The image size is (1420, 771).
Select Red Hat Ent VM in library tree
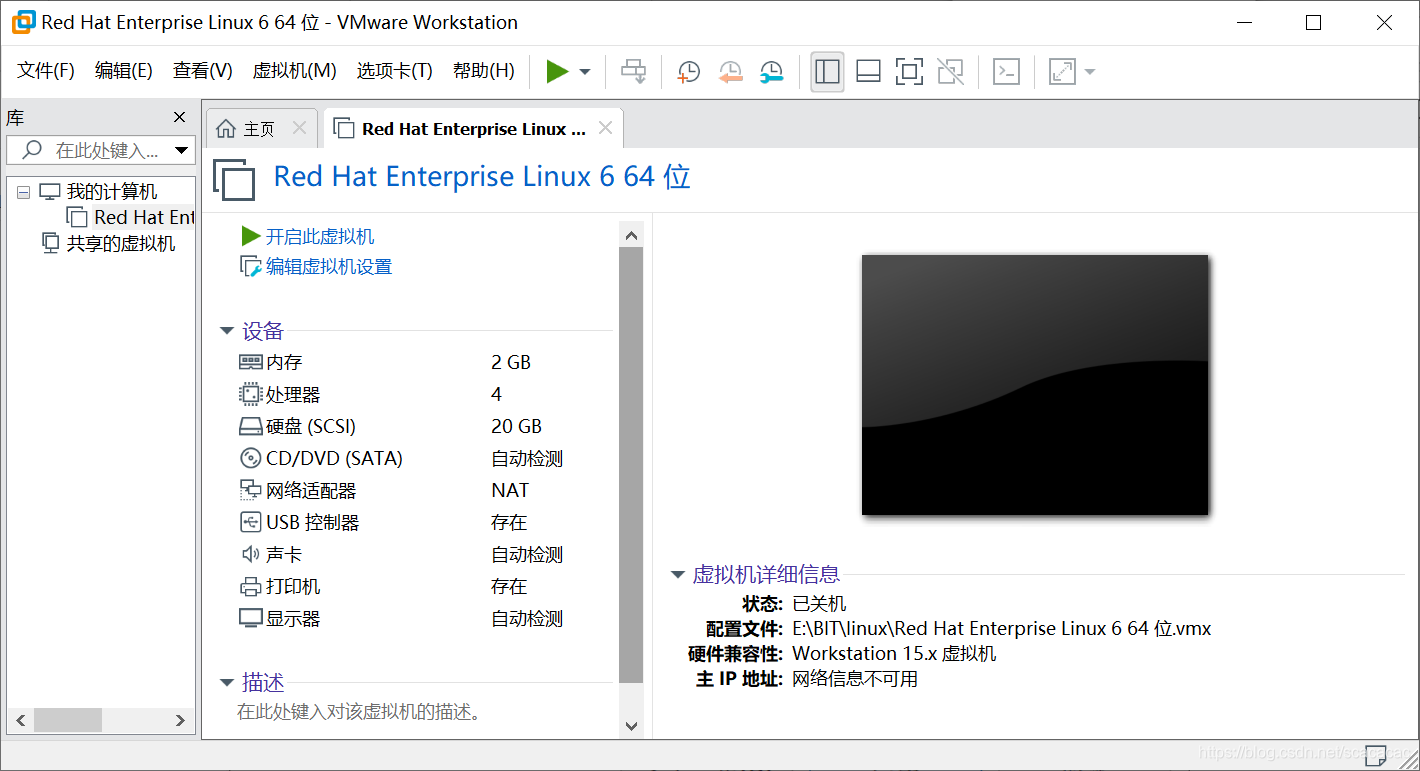144,217
